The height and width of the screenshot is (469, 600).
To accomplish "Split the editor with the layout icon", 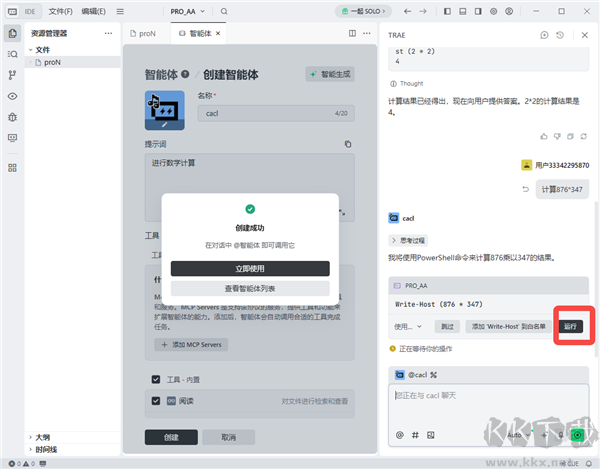I will [x=352, y=33].
